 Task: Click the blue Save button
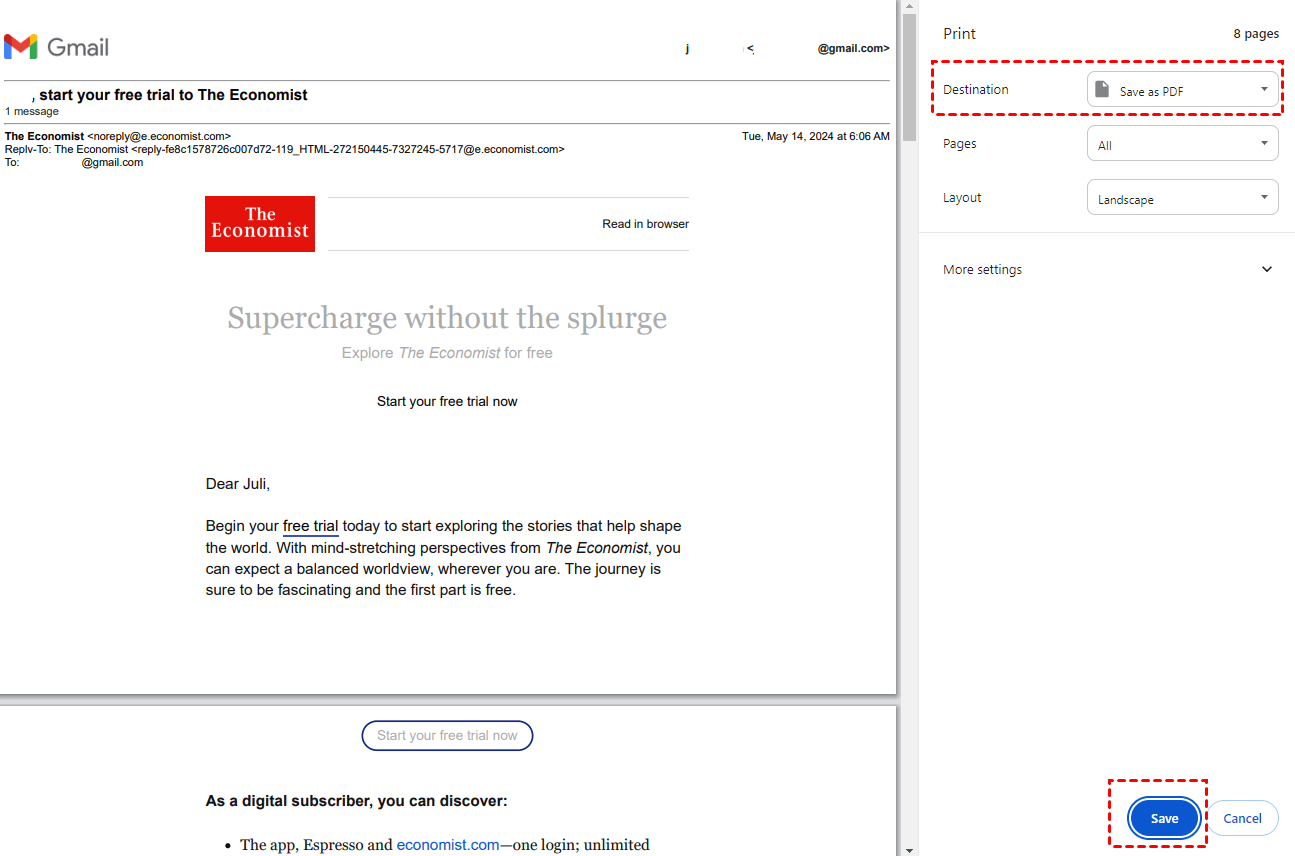1164,818
